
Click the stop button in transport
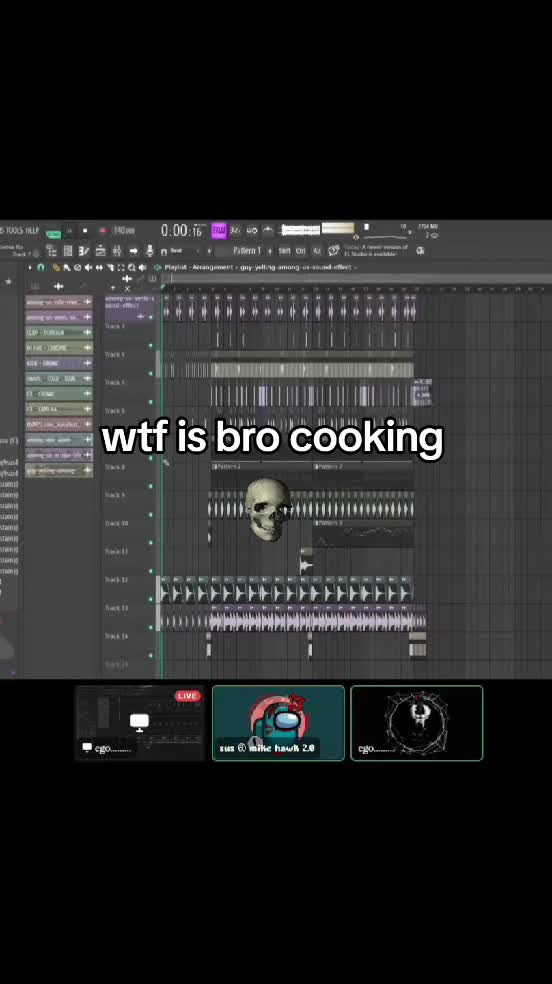point(85,231)
